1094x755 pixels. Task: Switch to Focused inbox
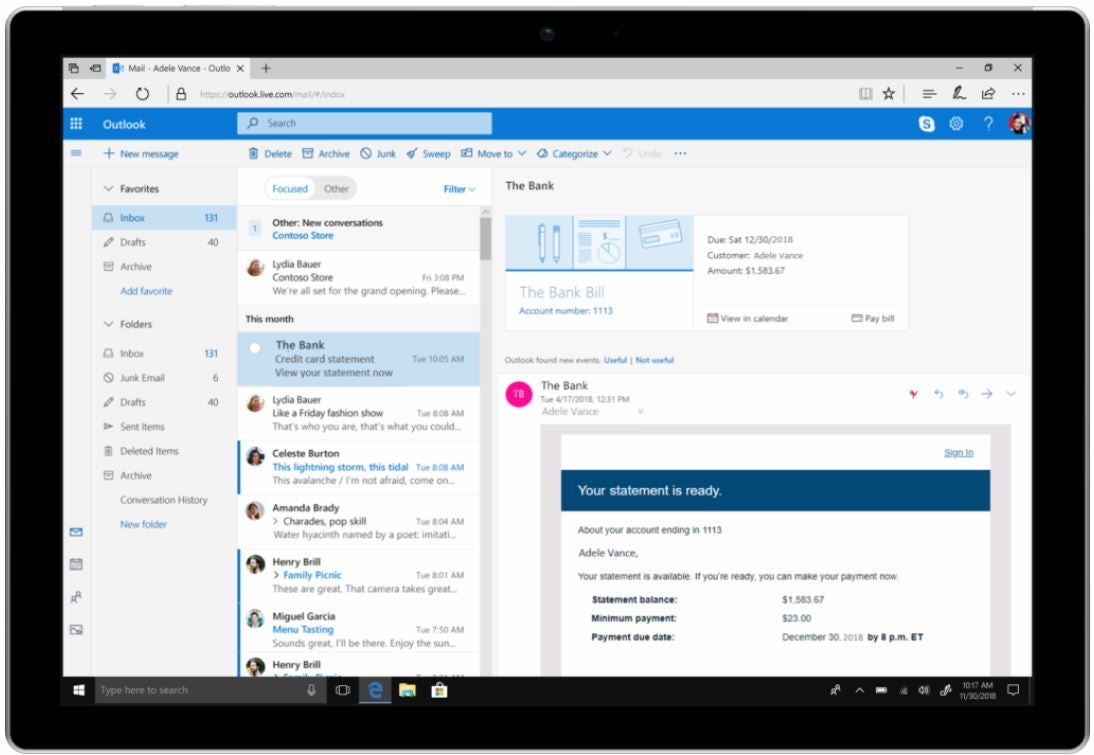coord(290,188)
